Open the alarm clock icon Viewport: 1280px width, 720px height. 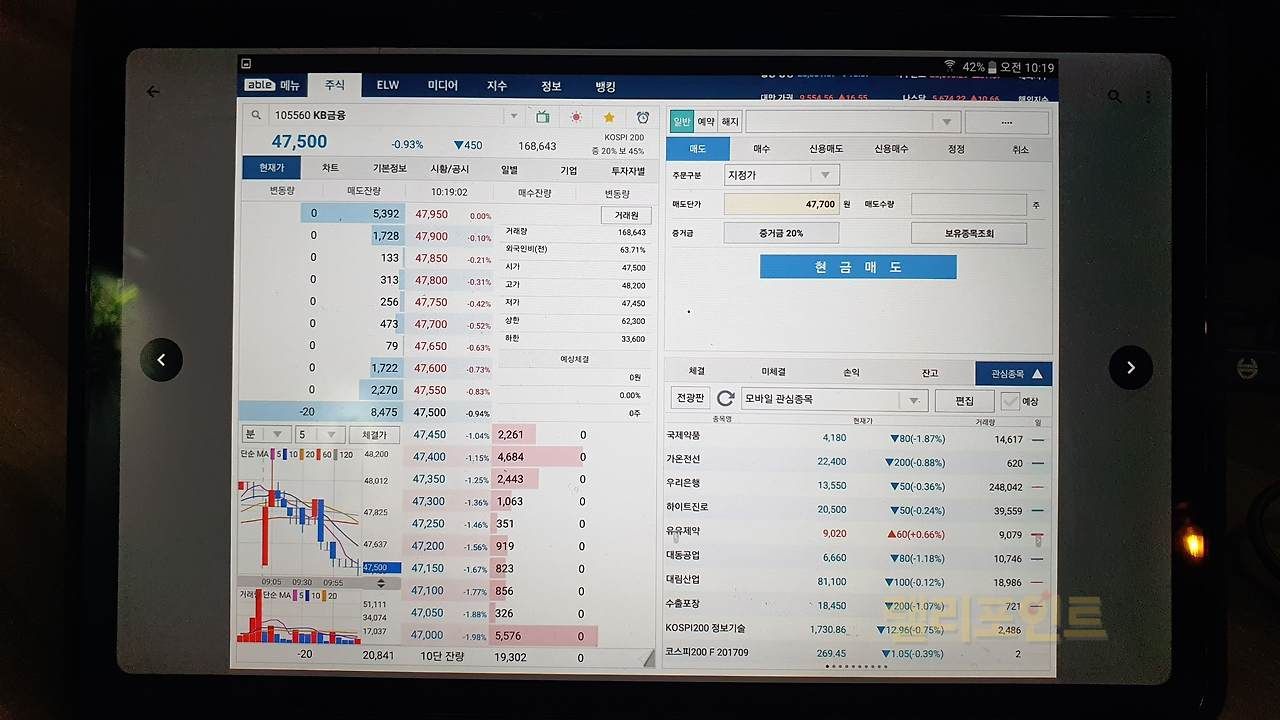click(642, 117)
